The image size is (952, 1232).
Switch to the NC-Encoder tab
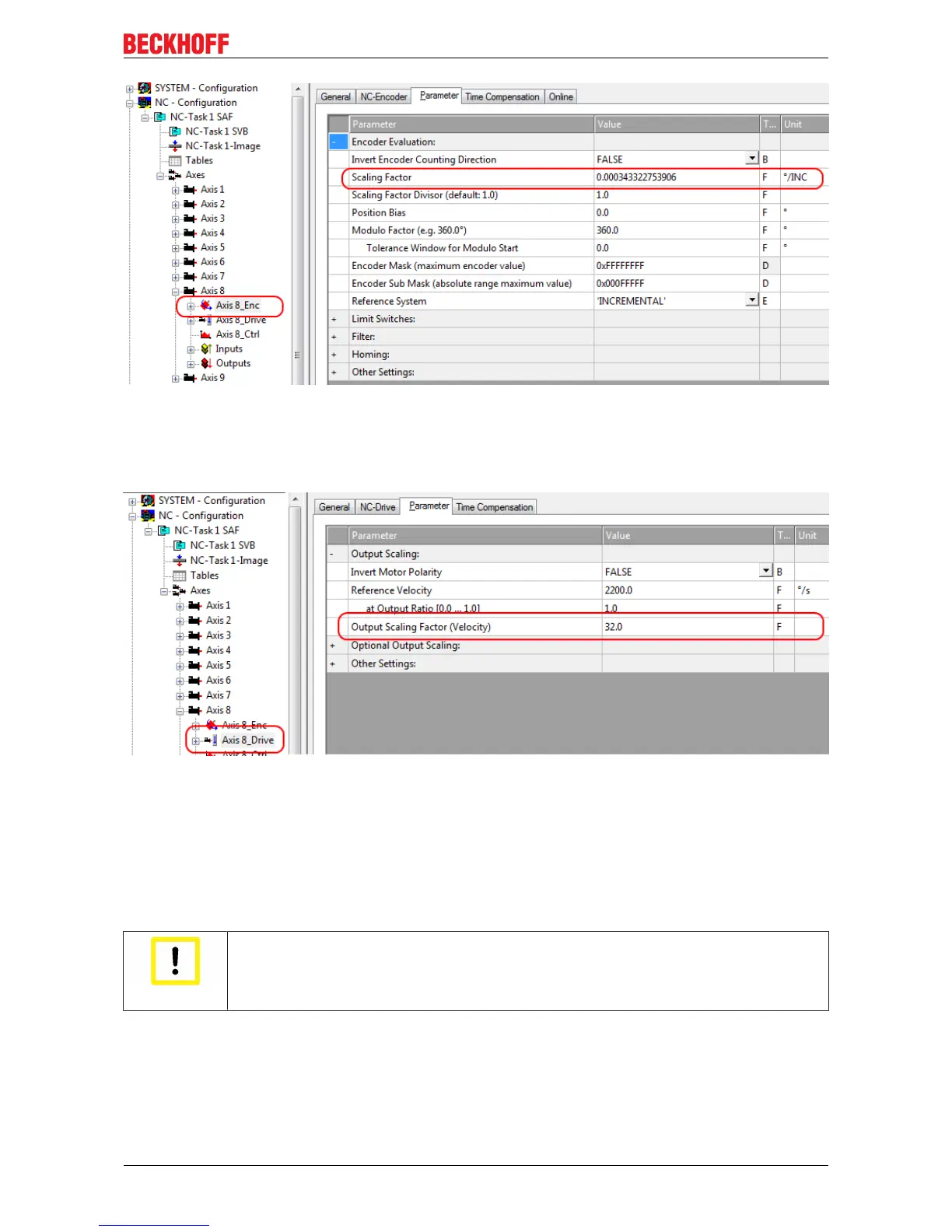click(383, 97)
